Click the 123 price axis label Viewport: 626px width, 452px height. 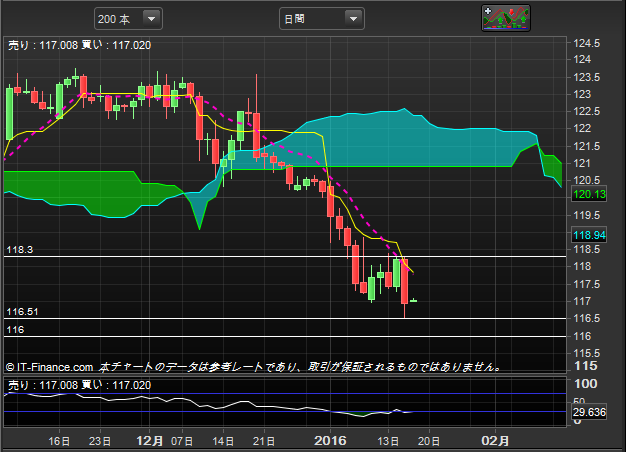click(582, 94)
